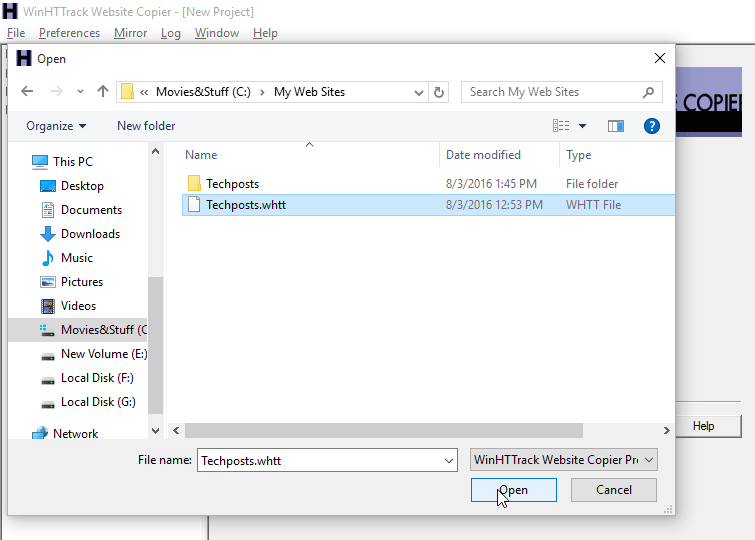Screen dimensions: 755x540
Task: Click the Techposts.whtt file icon
Action: tap(194, 205)
